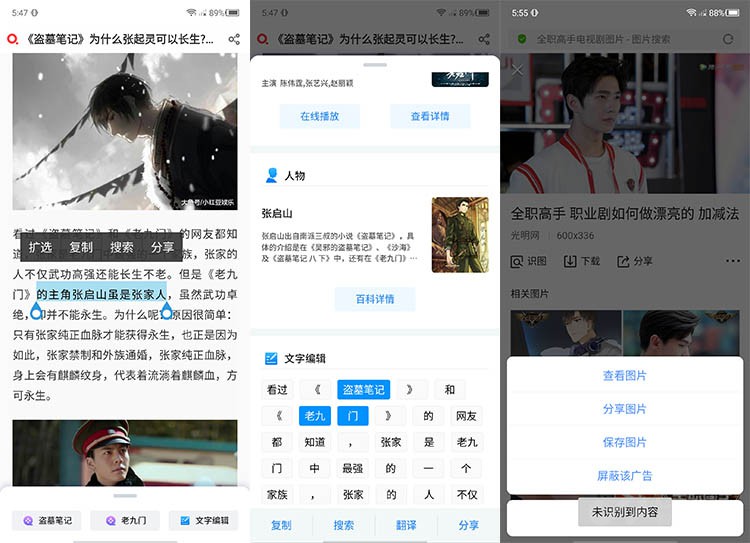
Task: Select 分享 in the text selection popup
Action: [162, 247]
